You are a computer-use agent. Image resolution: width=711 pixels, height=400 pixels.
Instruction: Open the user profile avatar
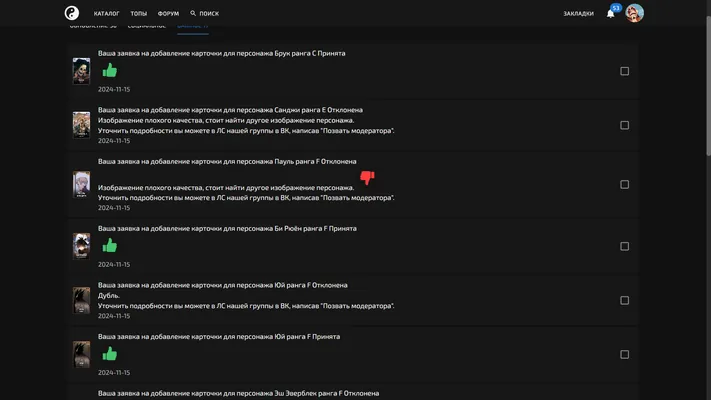click(x=634, y=13)
